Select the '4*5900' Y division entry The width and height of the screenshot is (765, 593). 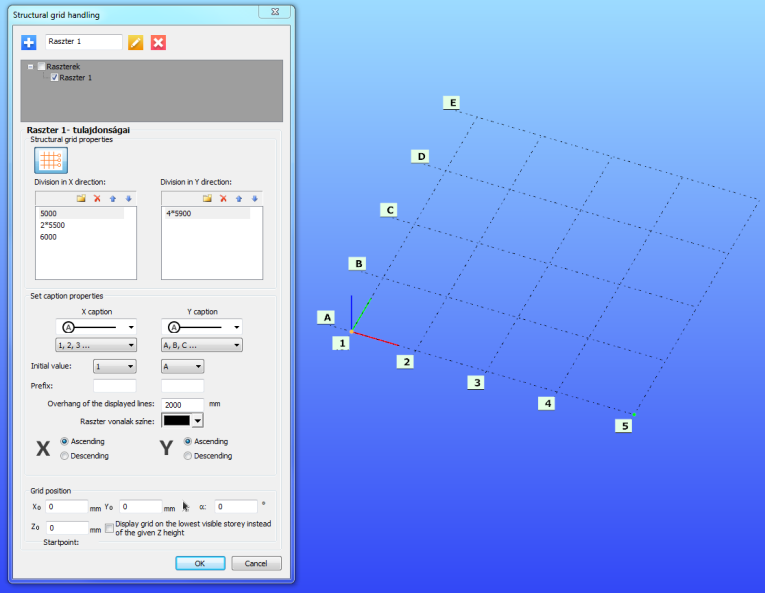coord(207,213)
